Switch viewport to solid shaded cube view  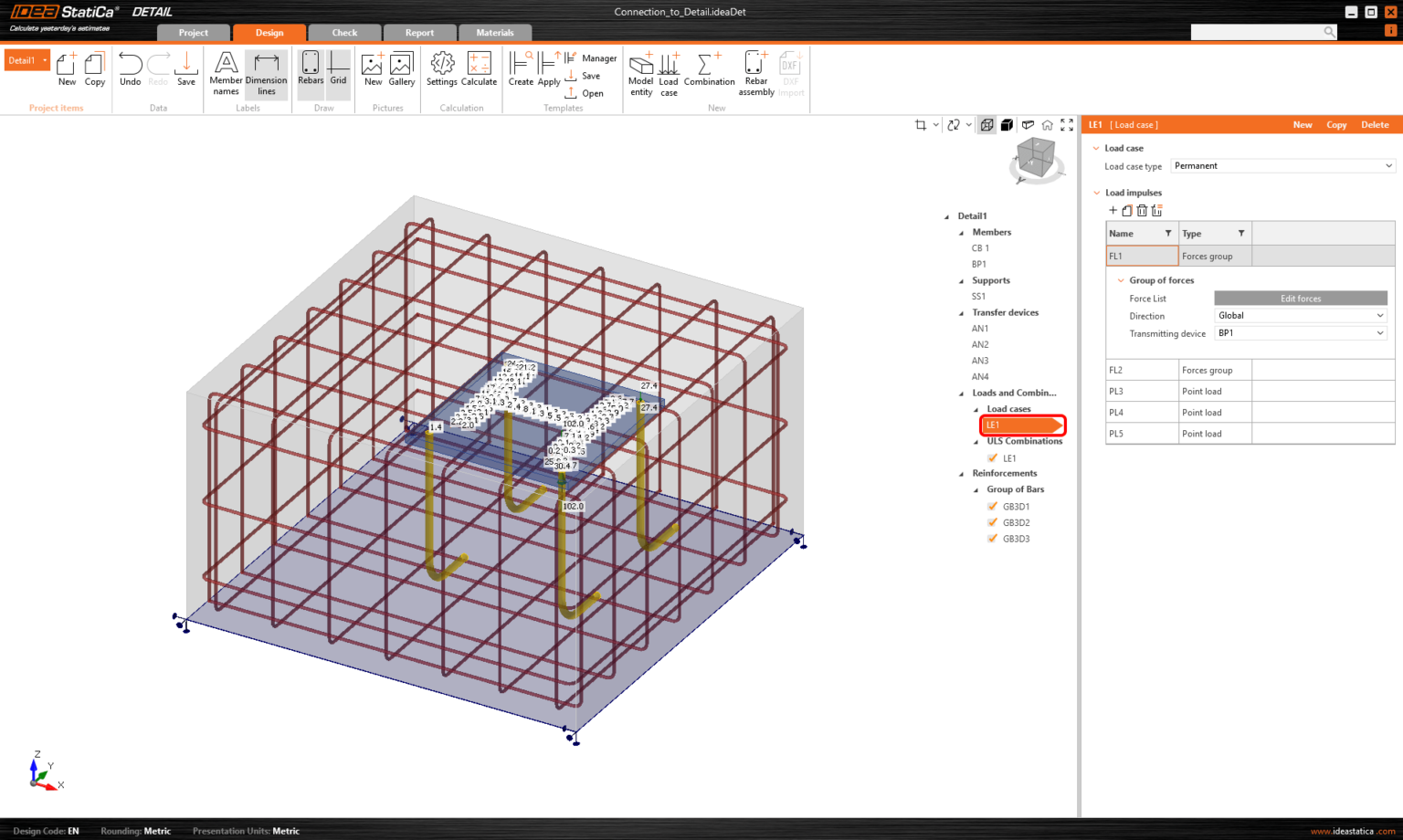(x=1007, y=124)
